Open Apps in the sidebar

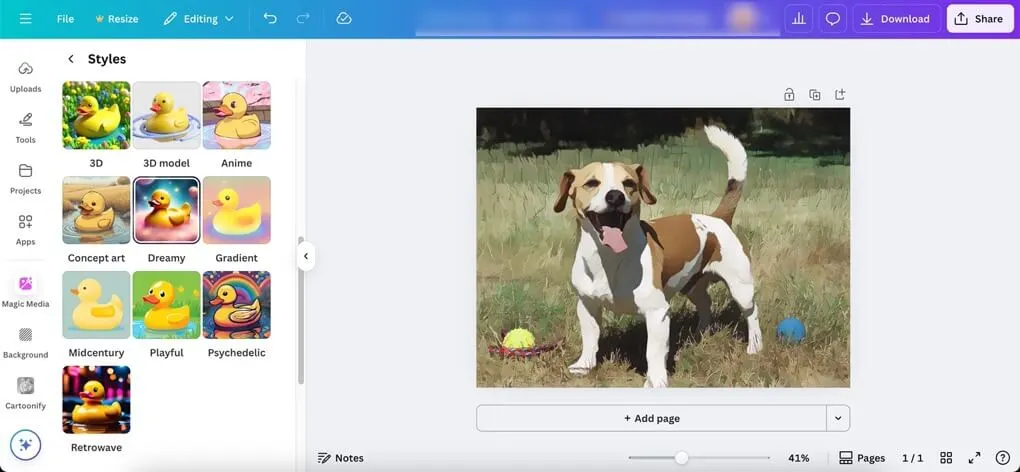point(25,230)
